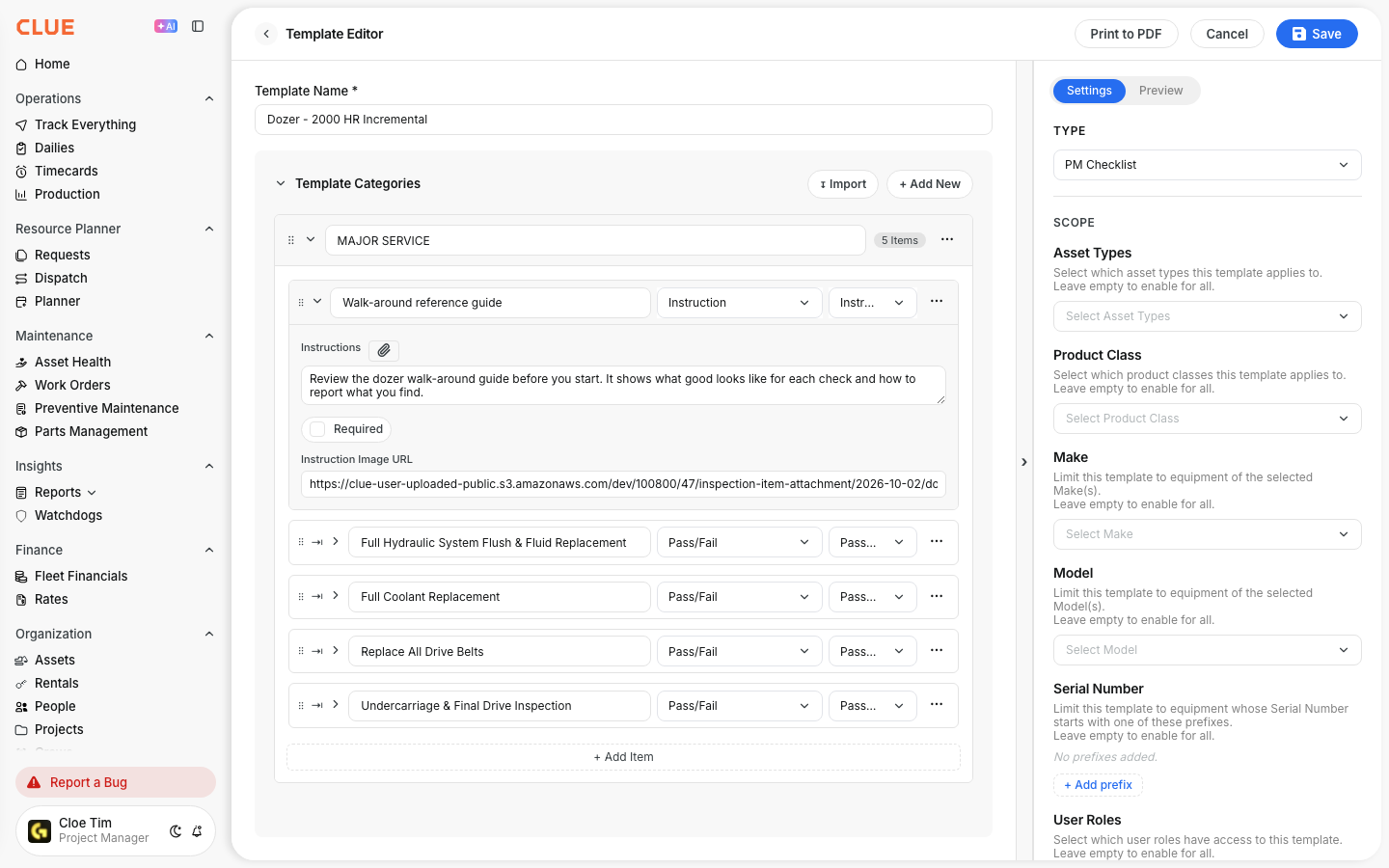This screenshot has width=1389, height=868.
Task: Collapse the Walk-around reference guide item
Action: pos(317,302)
